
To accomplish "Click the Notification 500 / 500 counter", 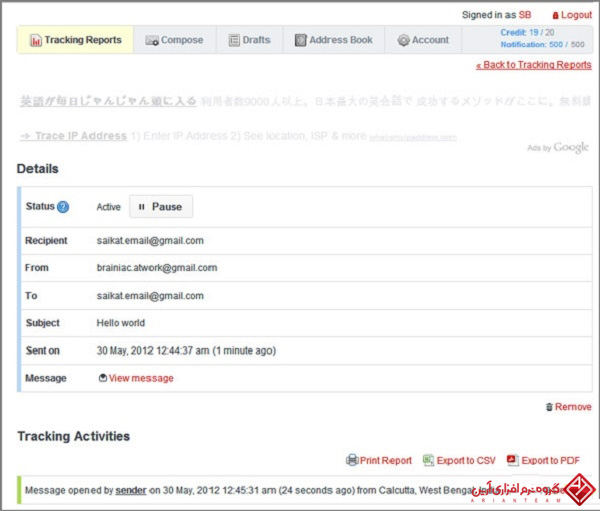I will coord(543,44).
